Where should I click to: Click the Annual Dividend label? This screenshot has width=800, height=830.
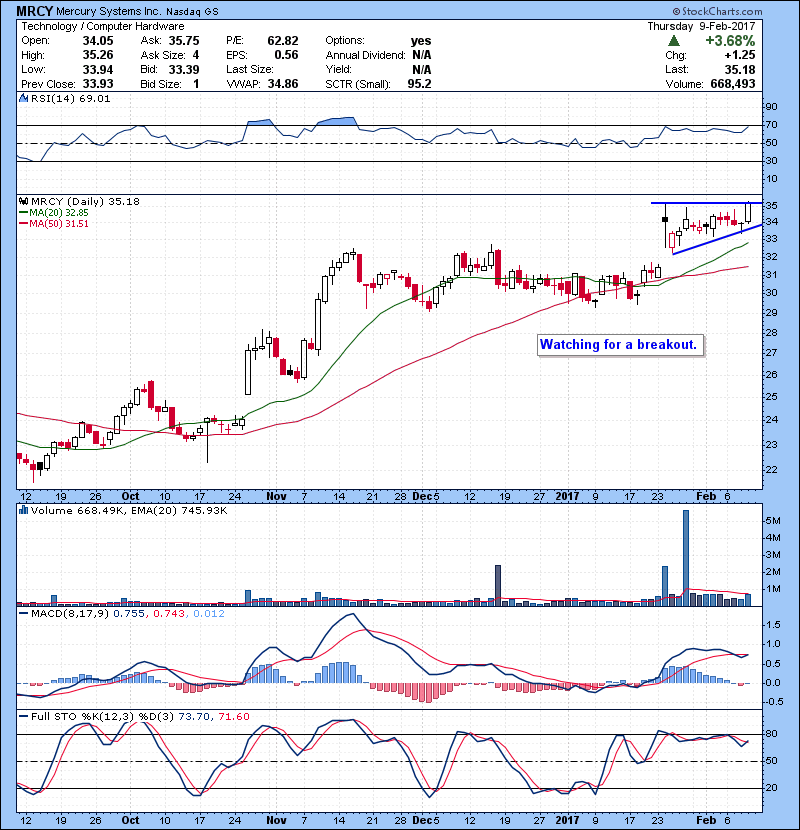[365, 55]
